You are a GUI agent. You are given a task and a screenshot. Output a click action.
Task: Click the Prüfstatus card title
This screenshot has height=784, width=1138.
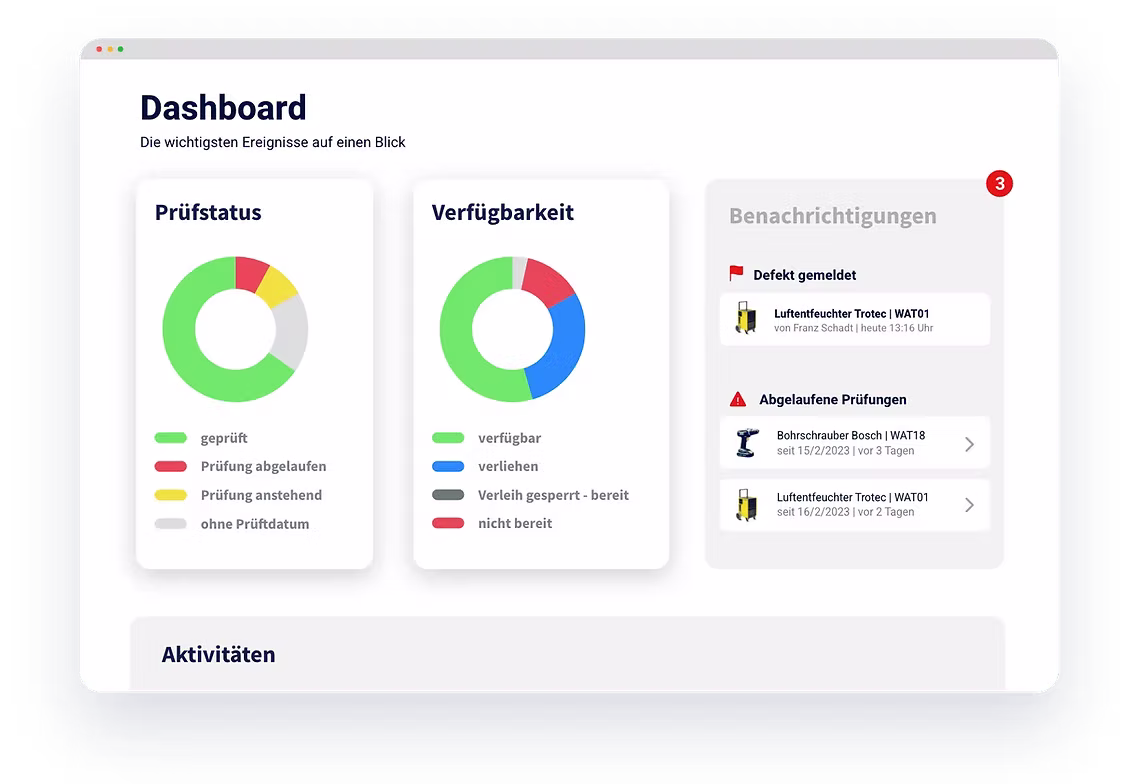point(208,212)
